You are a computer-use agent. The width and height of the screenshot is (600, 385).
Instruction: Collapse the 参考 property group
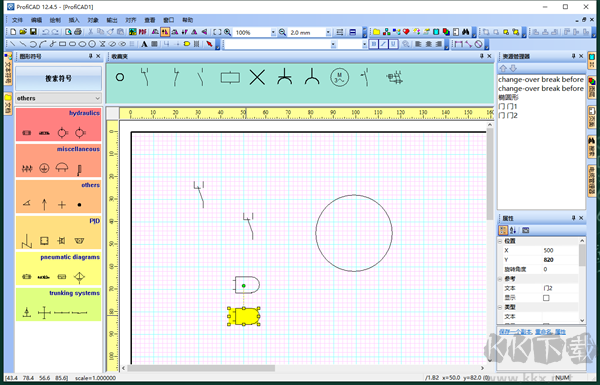coord(500,279)
